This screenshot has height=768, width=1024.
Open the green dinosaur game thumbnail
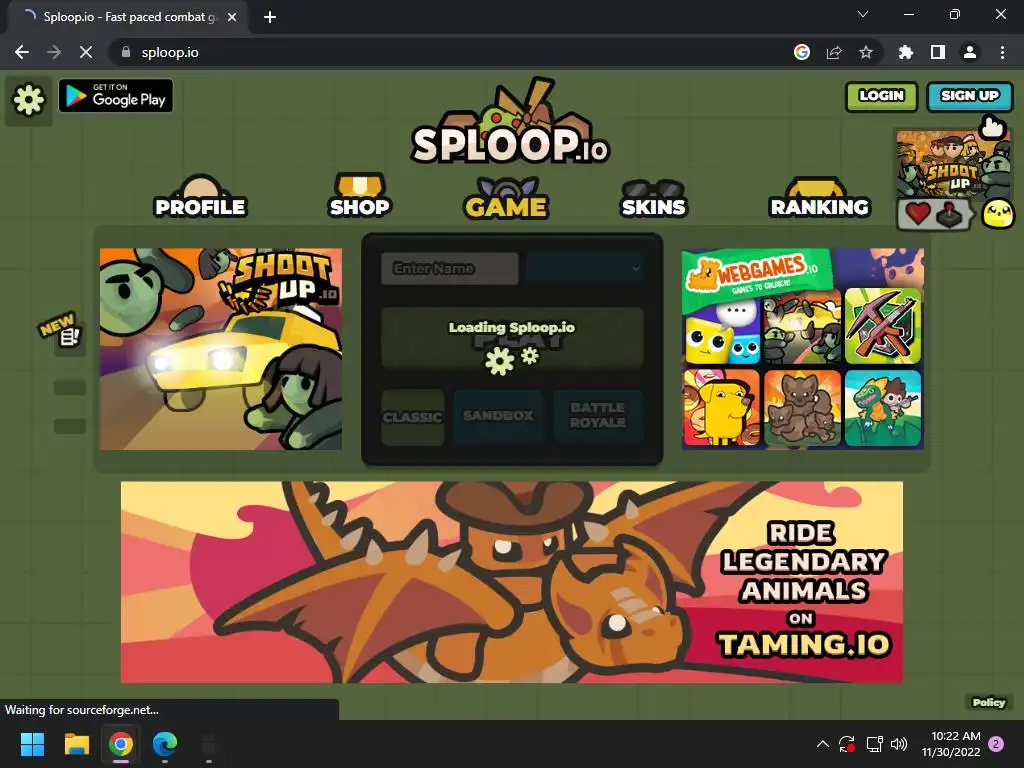(883, 408)
